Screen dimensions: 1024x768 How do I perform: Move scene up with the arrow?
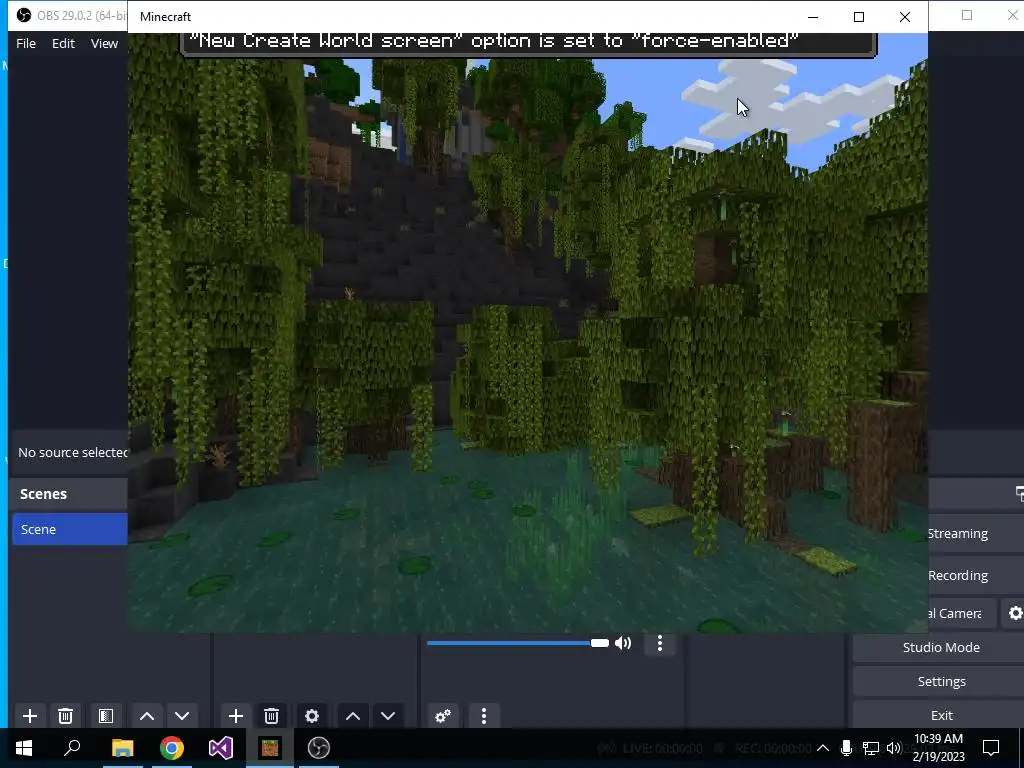(147, 716)
